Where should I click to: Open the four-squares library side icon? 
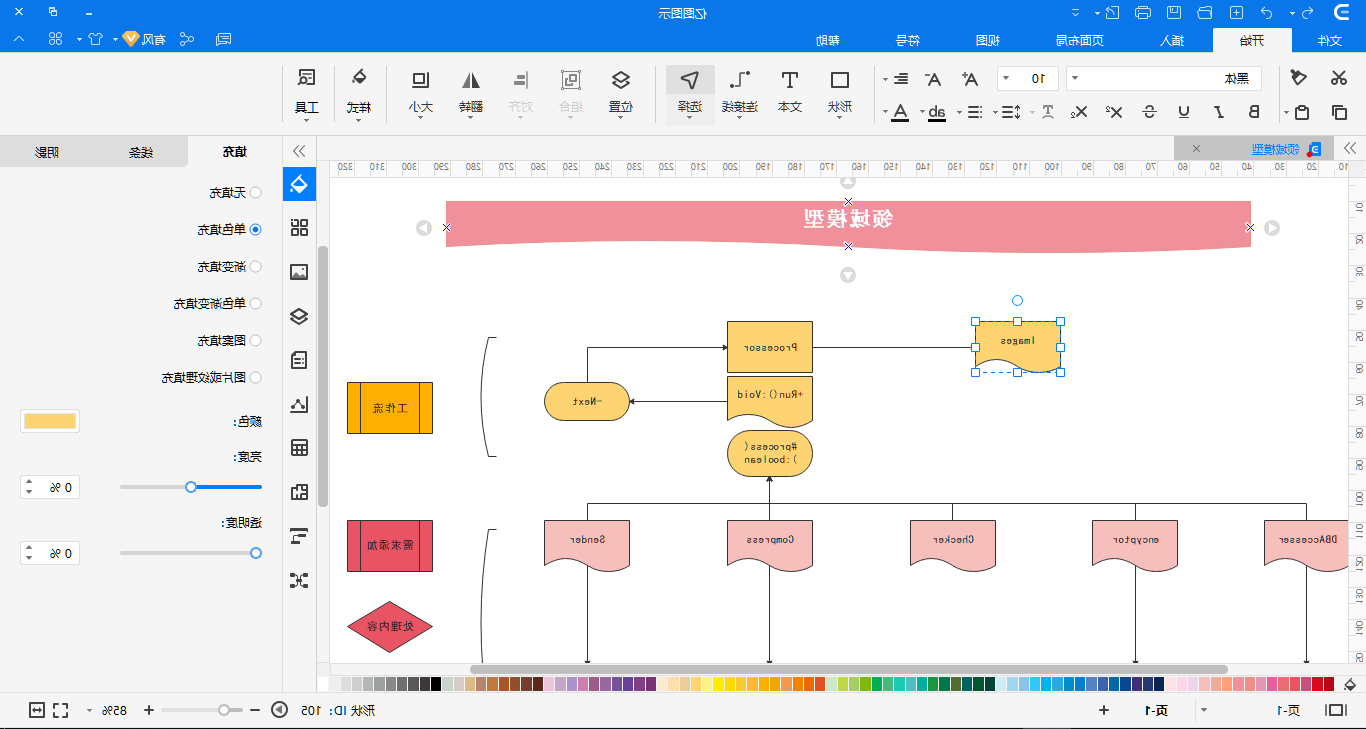coord(299,228)
